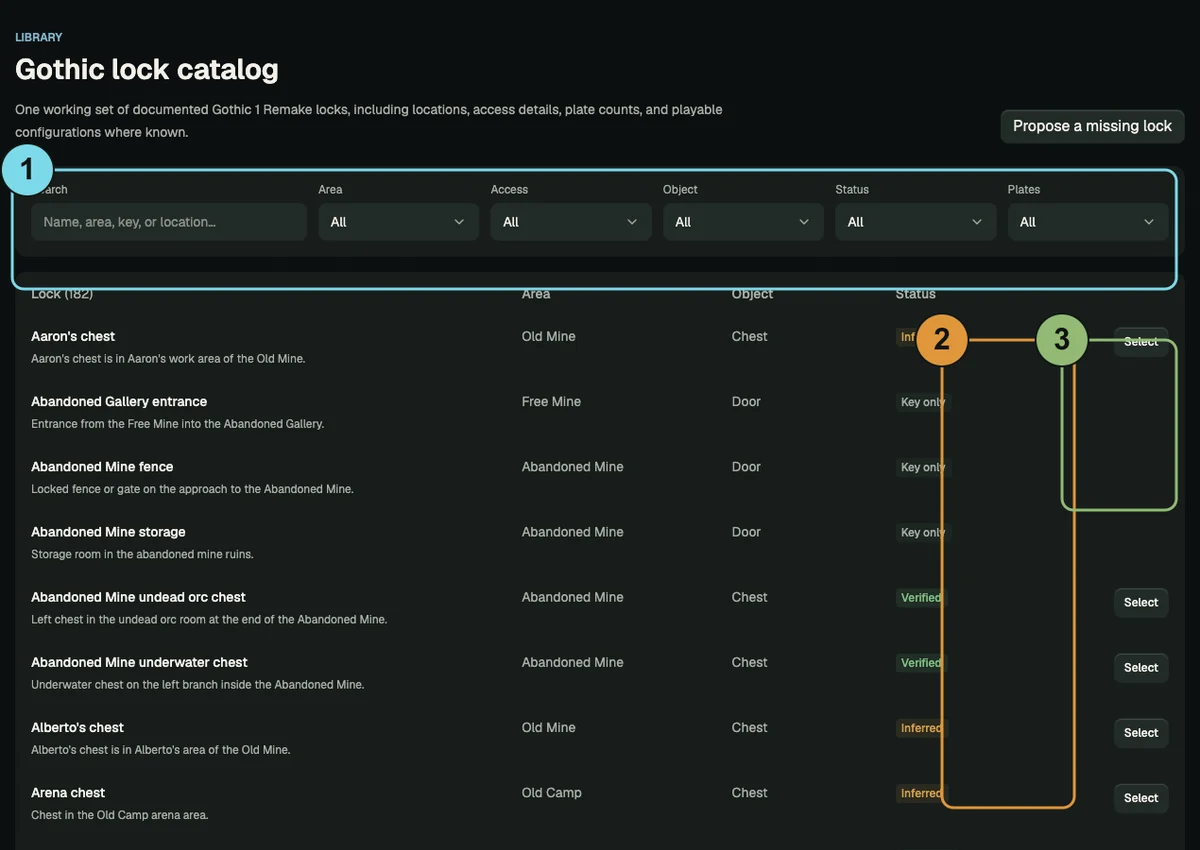Click the Aaron's chest row title
This screenshot has width=1200, height=850.
(73, 337)
